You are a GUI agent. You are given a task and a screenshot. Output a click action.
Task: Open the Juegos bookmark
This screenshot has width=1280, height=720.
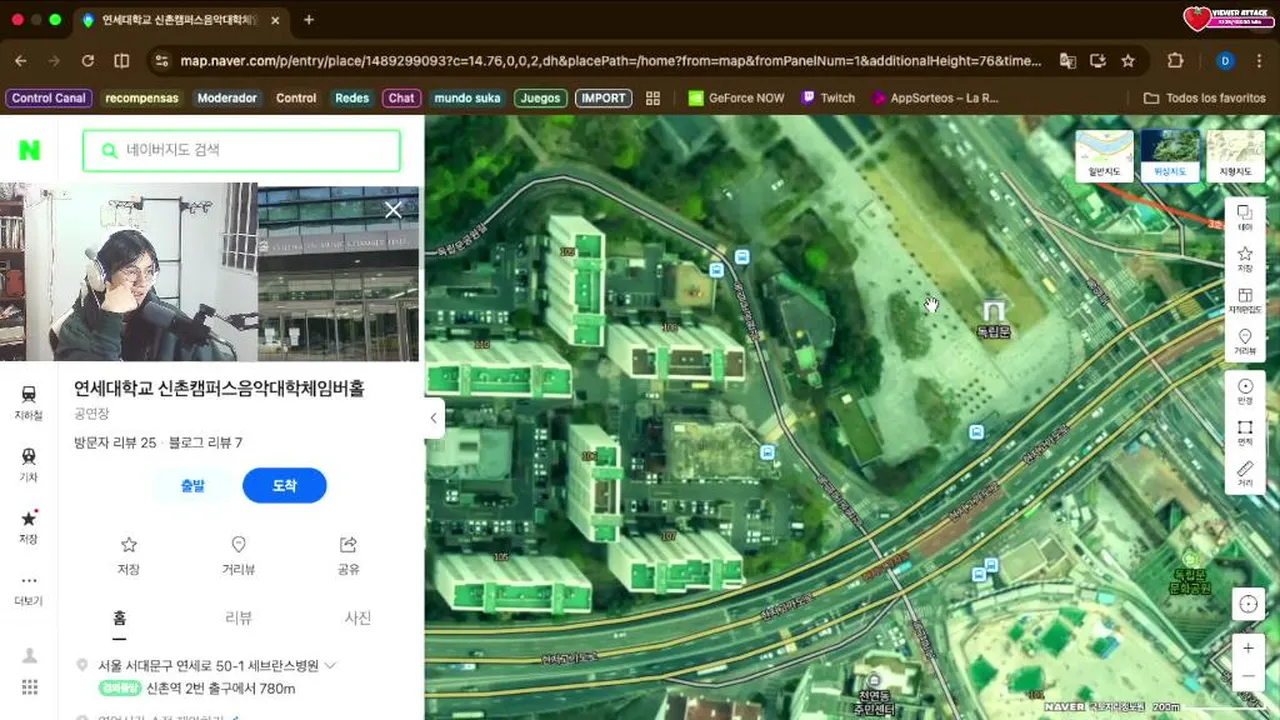tap(541, 98)
